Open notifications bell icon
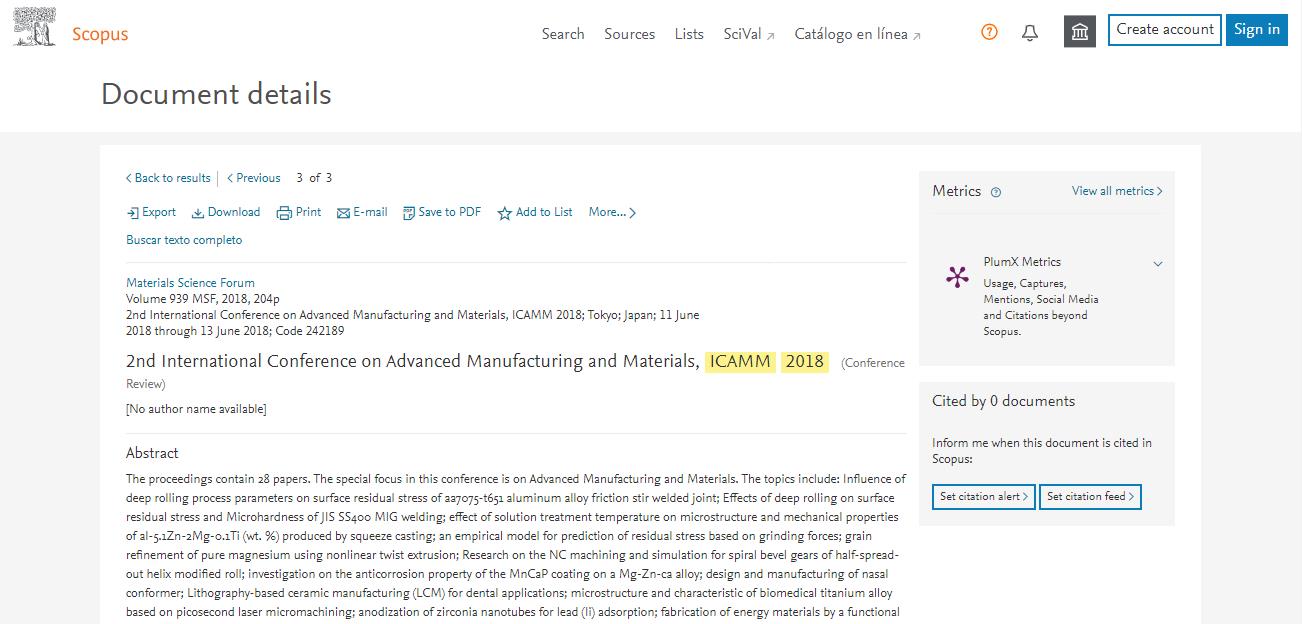 (1030, 32)
